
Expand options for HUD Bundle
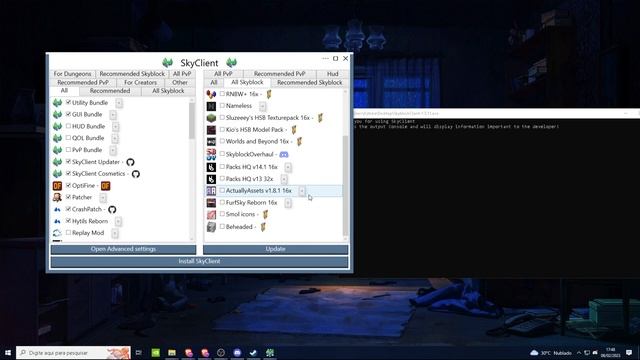click(116, 127)
